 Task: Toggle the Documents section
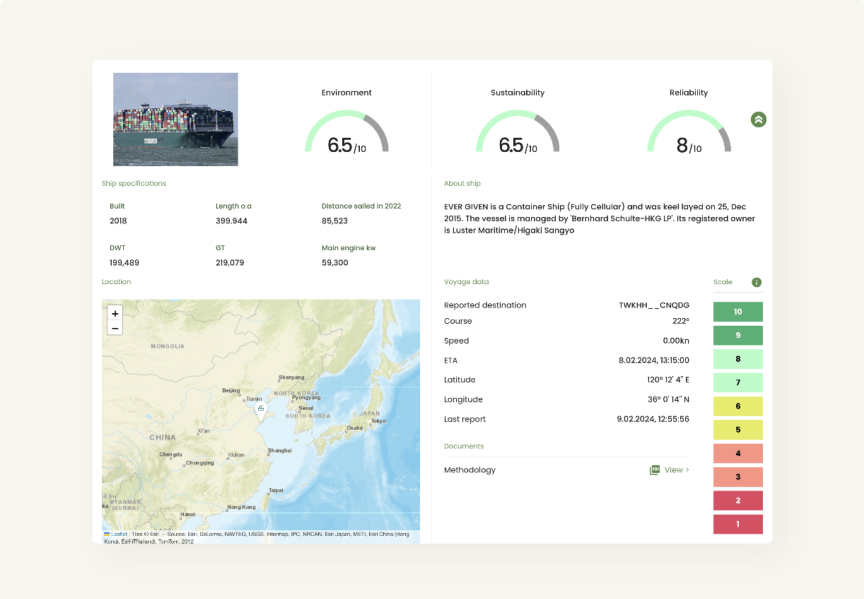(x=463, y=444)
